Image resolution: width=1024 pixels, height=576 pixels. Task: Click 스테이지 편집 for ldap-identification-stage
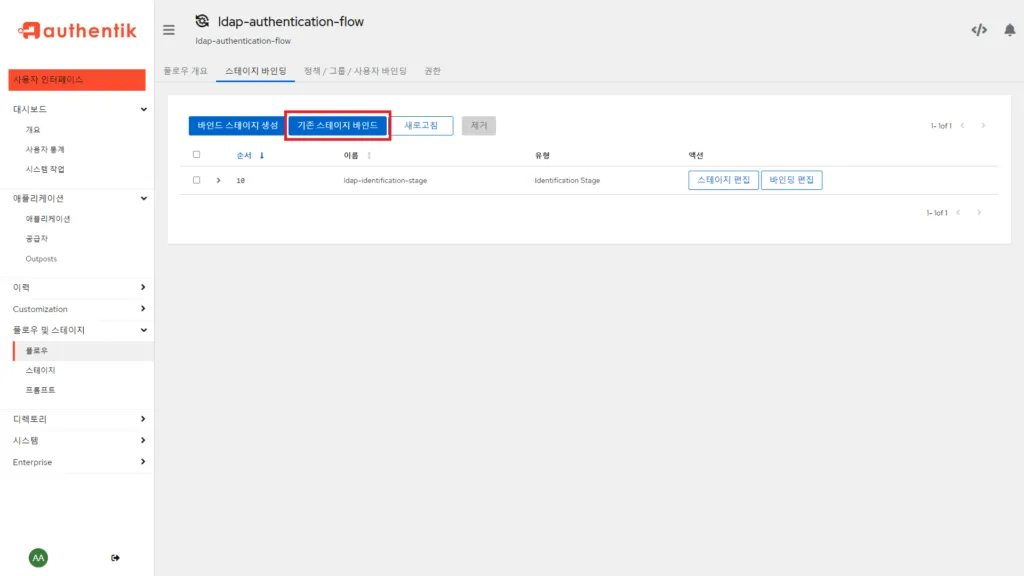pyautogui.click(x=722, y=180)
